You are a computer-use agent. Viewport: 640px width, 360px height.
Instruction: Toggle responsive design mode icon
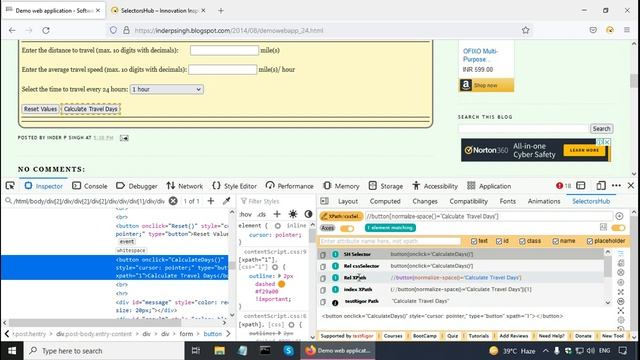(x=600, y=186)
